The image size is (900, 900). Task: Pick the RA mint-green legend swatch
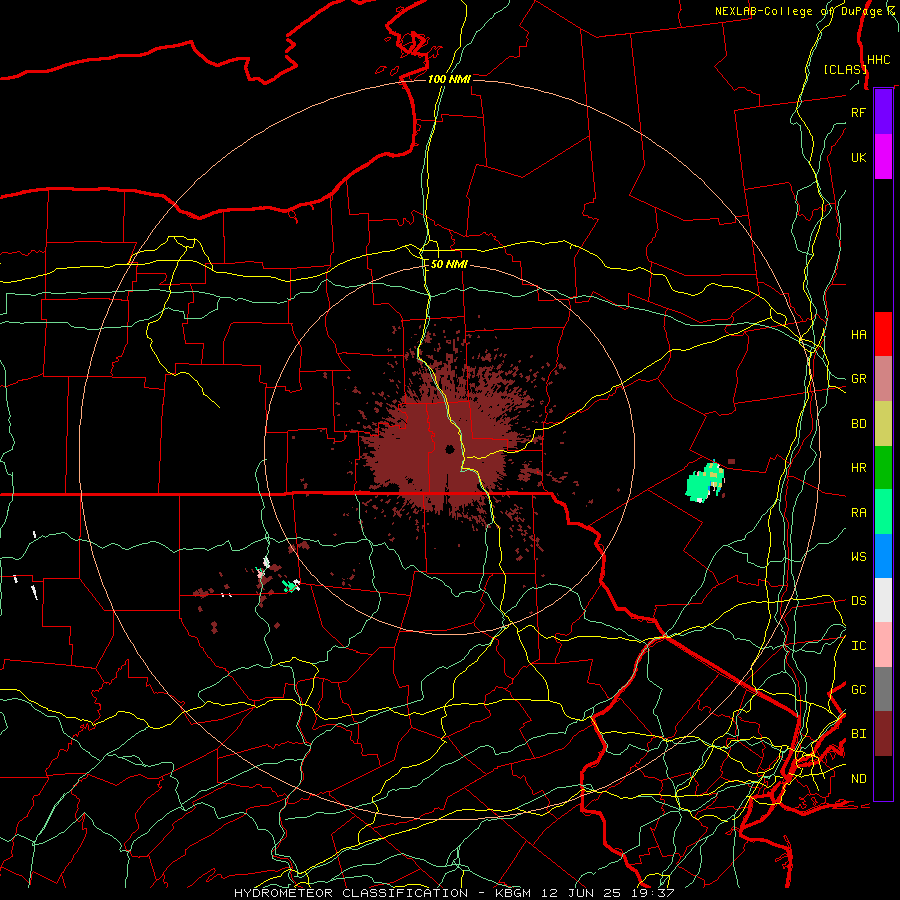pyautogui.click(x=883, y=512)
